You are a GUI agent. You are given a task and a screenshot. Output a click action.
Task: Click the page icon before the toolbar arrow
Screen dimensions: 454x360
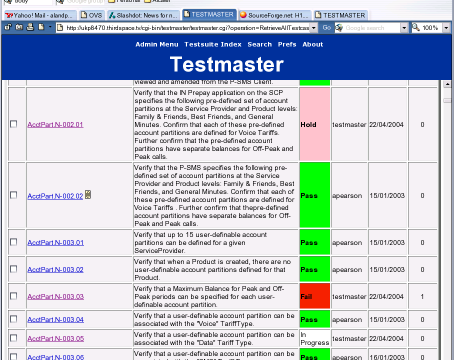[x=41, y=27]
